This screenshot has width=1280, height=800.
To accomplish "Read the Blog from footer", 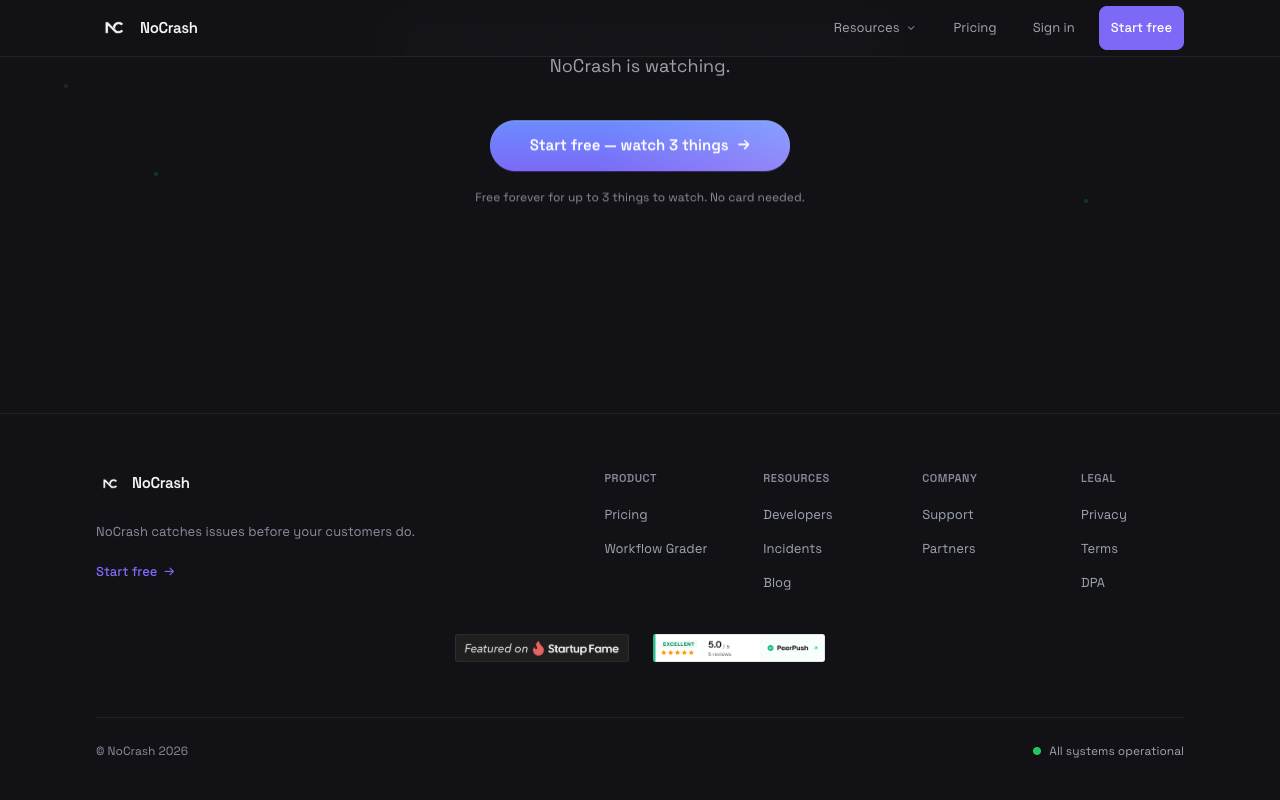I will pyautogui.click(x=777, y=583).
